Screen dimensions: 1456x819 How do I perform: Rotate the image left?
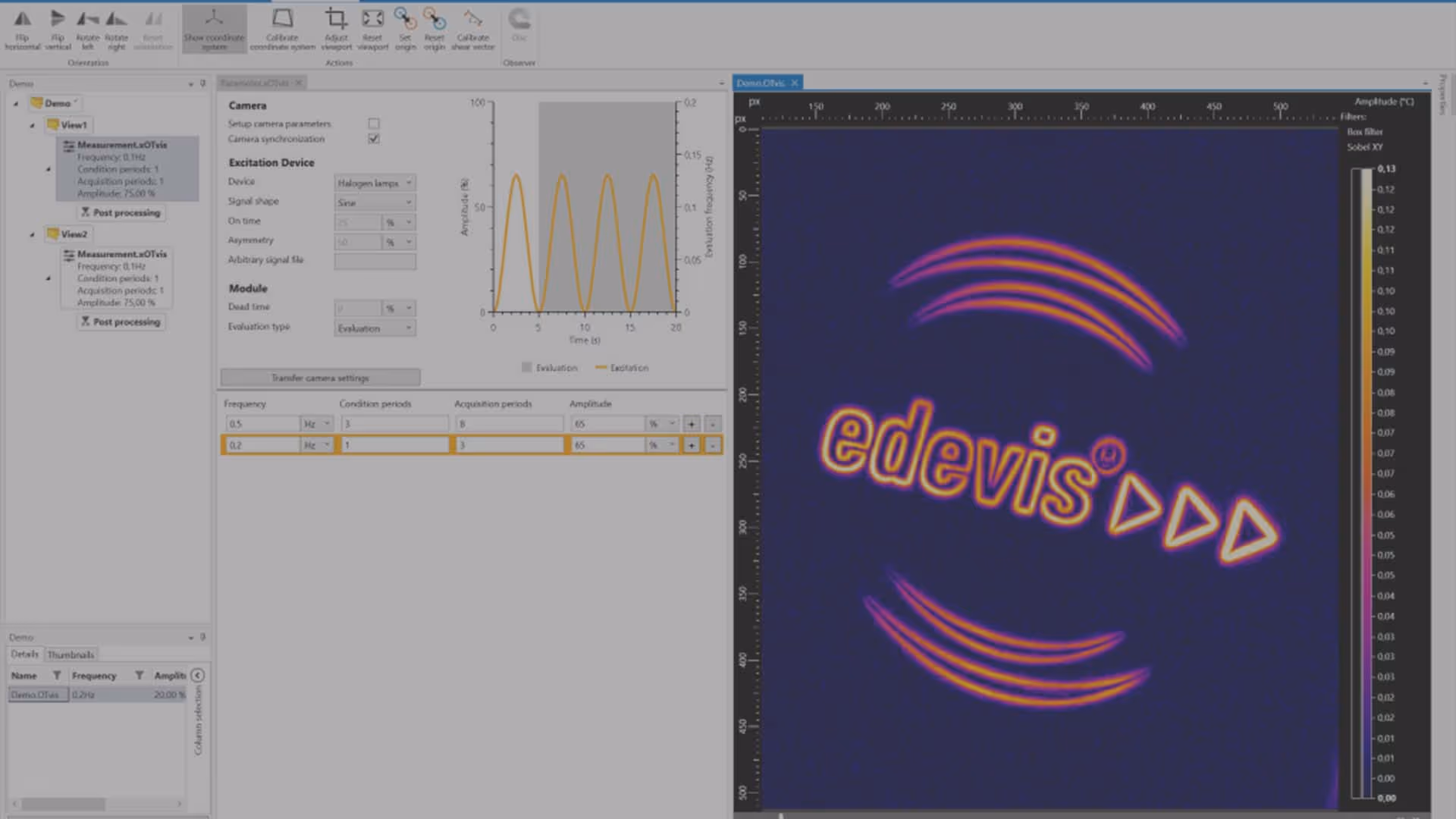88,29
